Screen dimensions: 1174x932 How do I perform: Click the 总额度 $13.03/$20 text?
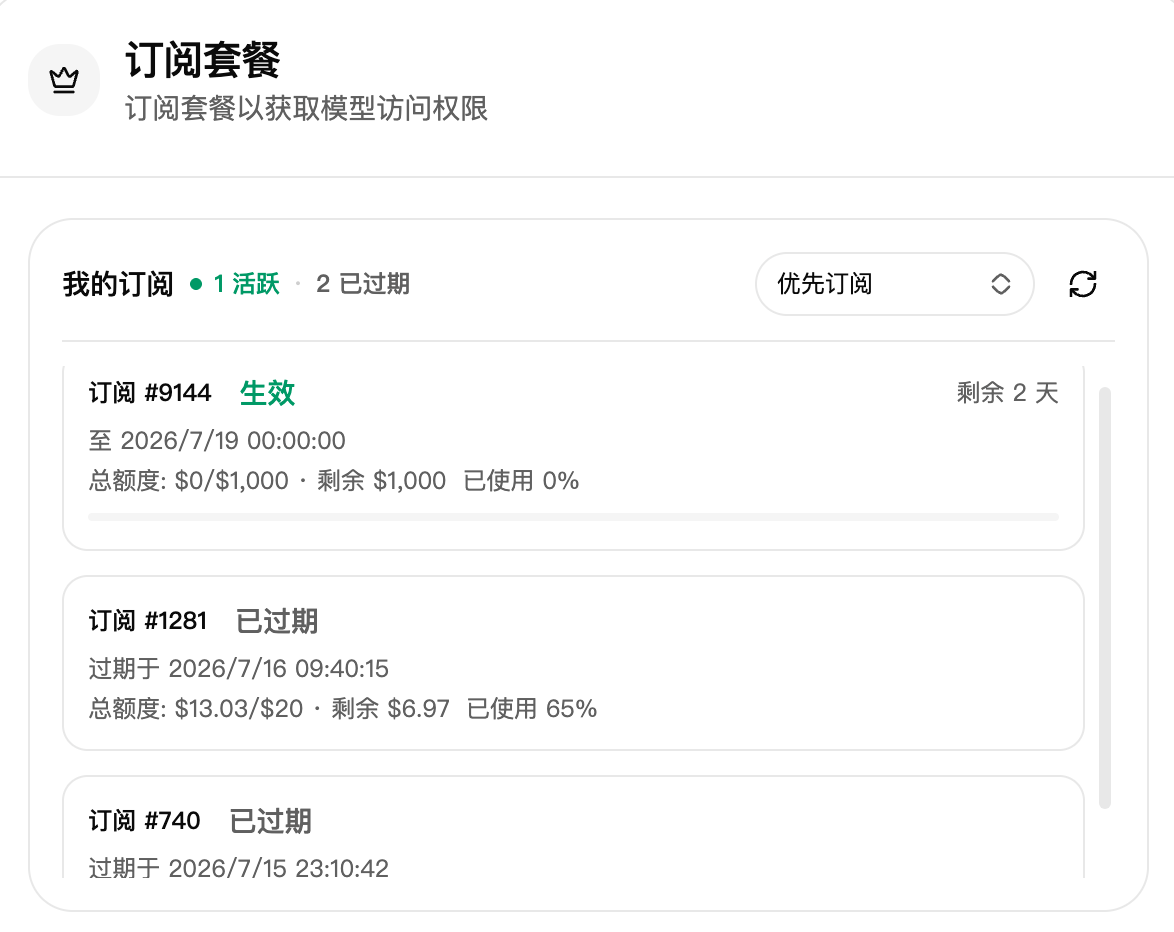point(196,709)
